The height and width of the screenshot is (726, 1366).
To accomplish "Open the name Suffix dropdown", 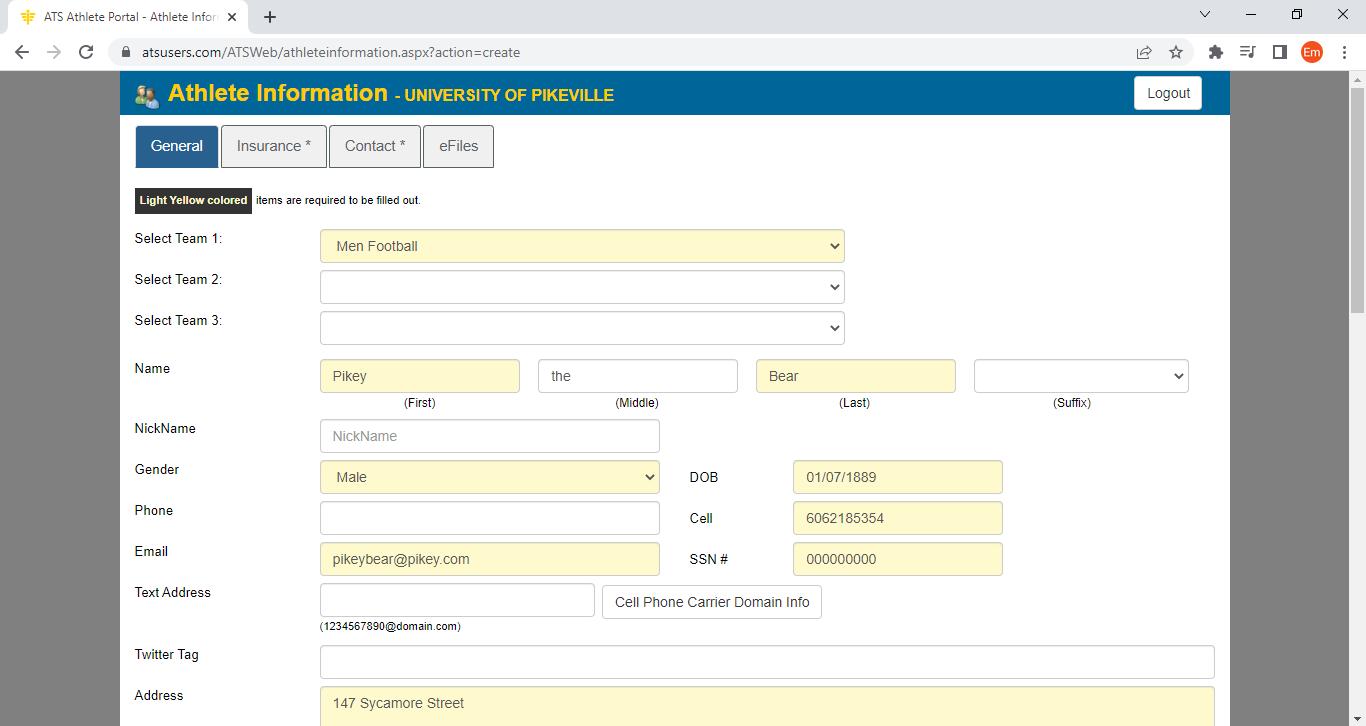I will tap(1081, 376).
